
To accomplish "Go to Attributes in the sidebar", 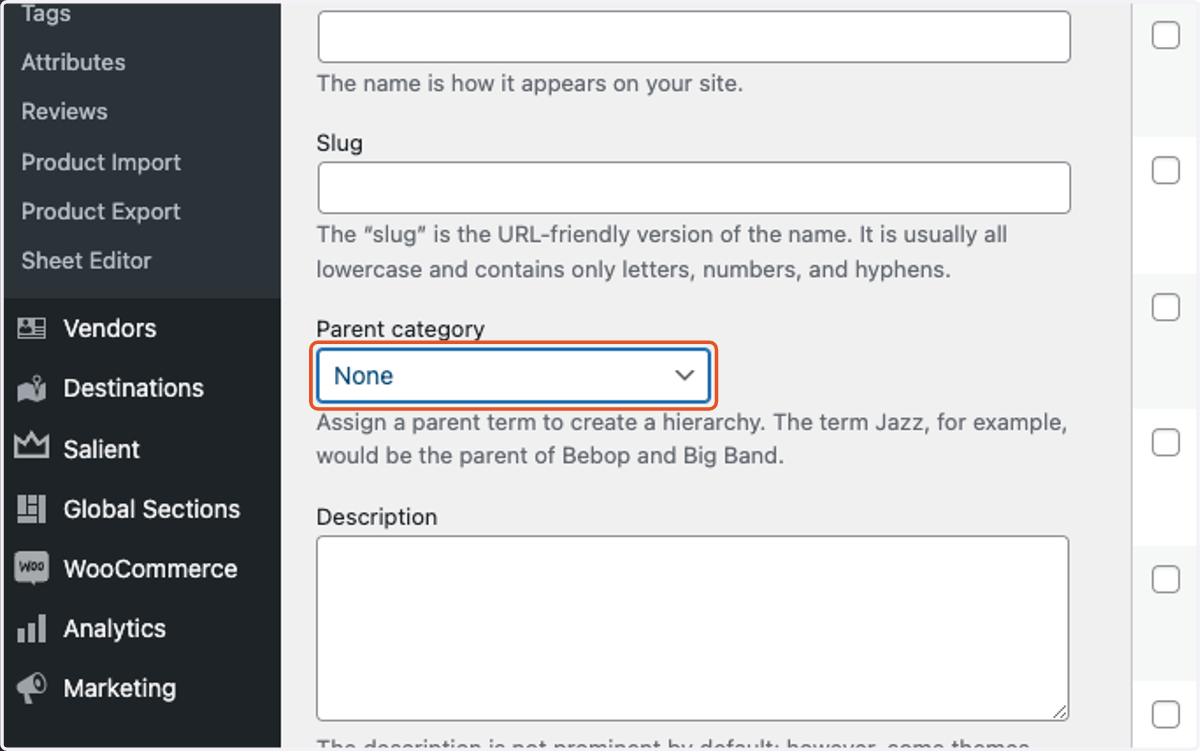I will (73, 62).
